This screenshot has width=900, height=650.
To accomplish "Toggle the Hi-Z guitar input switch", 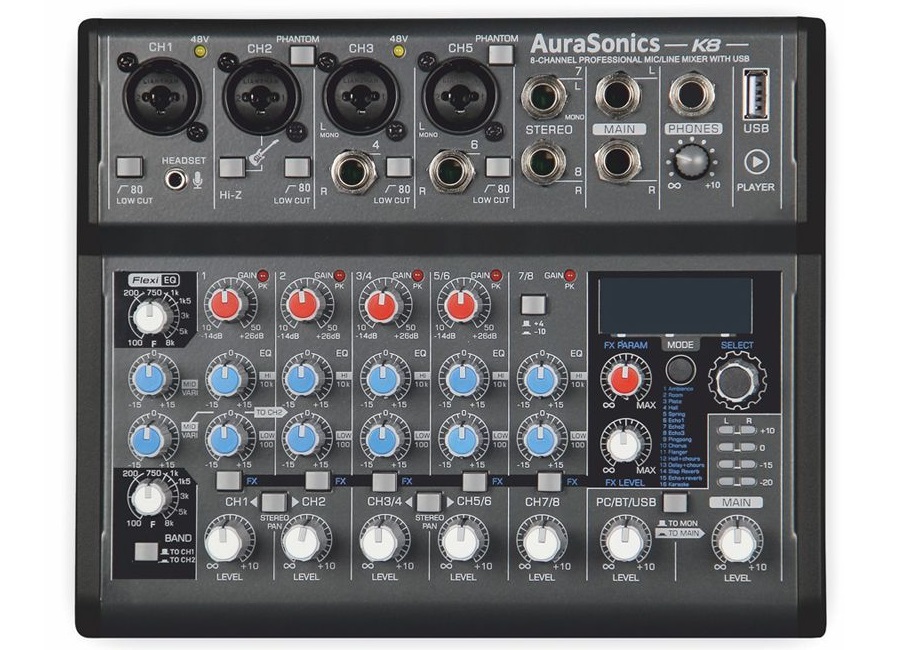I will pos(231,168).
